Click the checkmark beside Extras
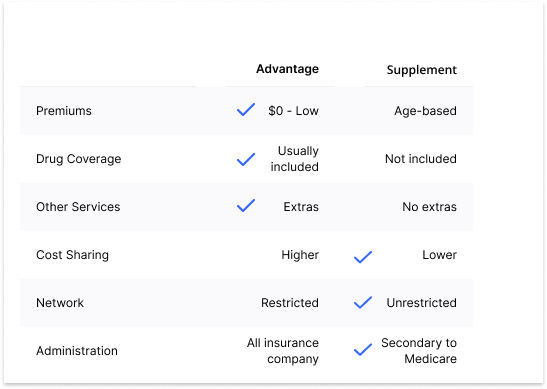547x389 pixels. click(246, 206)
